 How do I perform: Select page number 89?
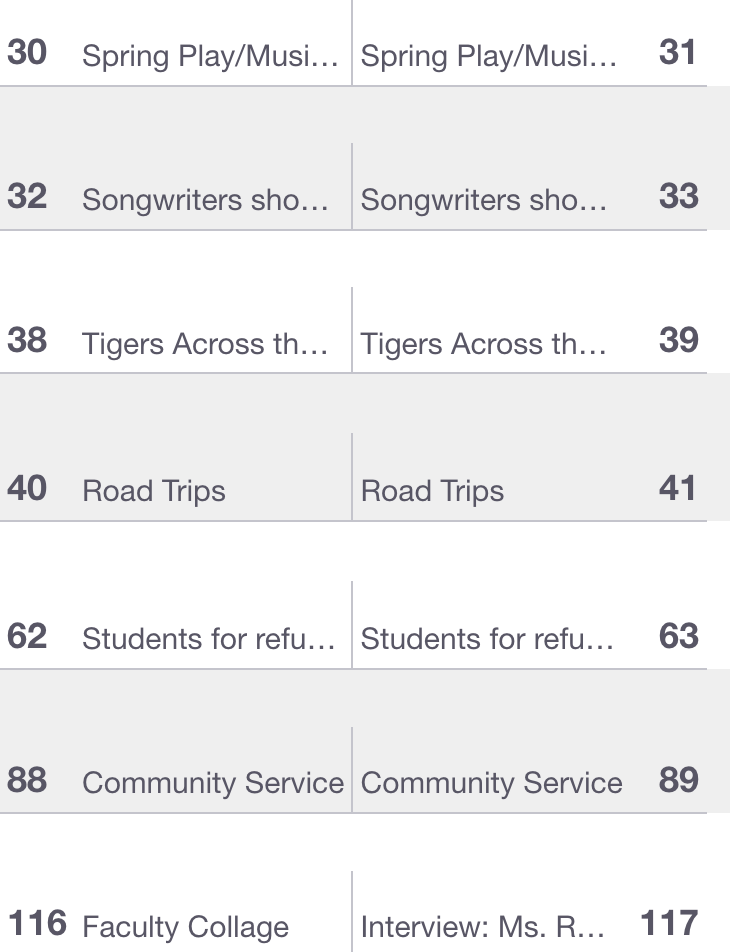(678, 780)
